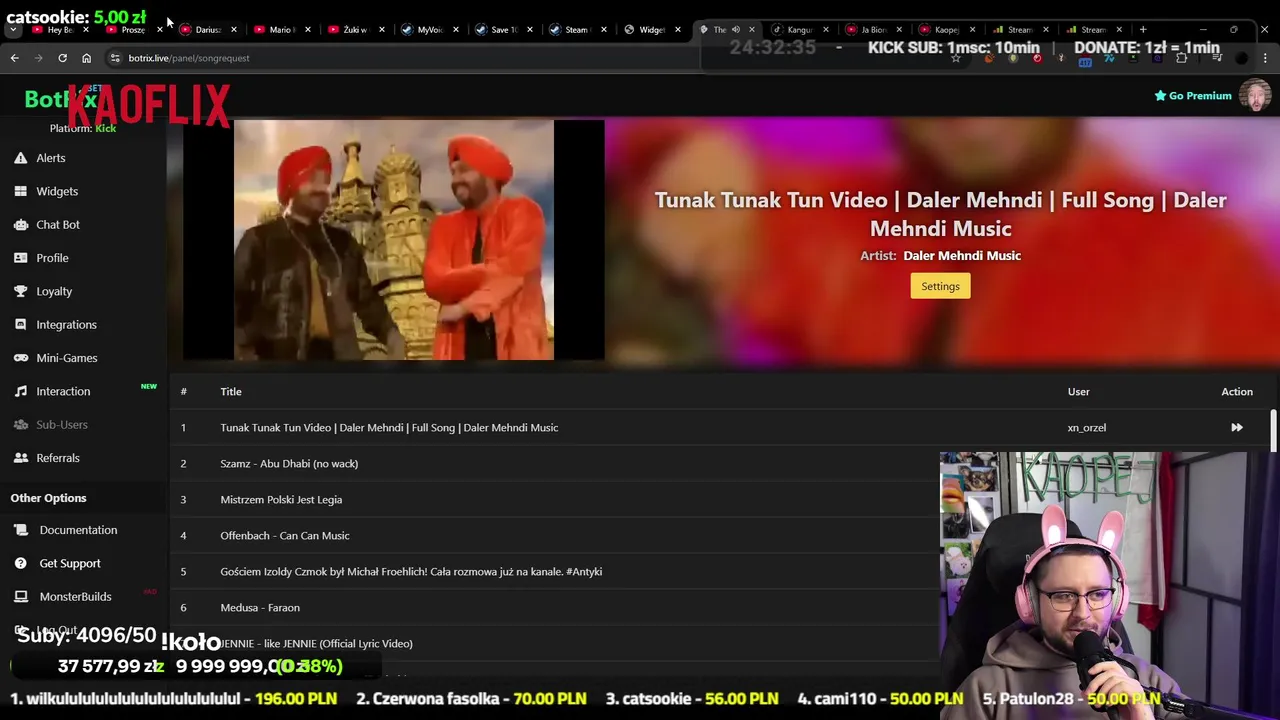
Task: Click the Action column header
Action: pyautogui.click(x=1237, y=392)
